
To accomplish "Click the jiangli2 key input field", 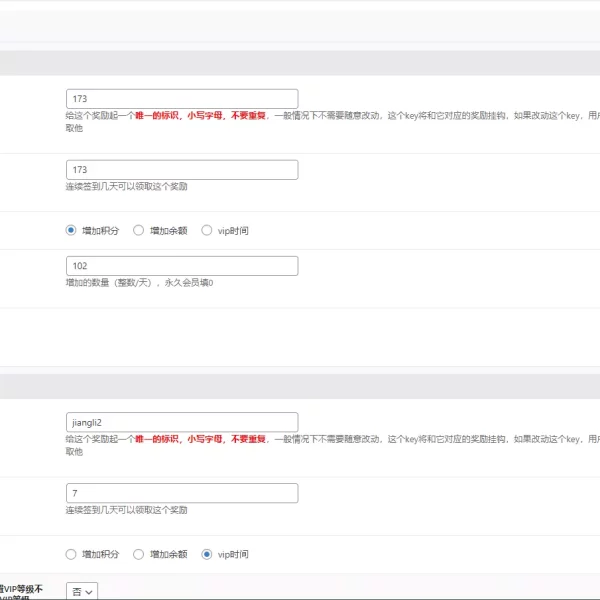I will click(x=181, y=423).
